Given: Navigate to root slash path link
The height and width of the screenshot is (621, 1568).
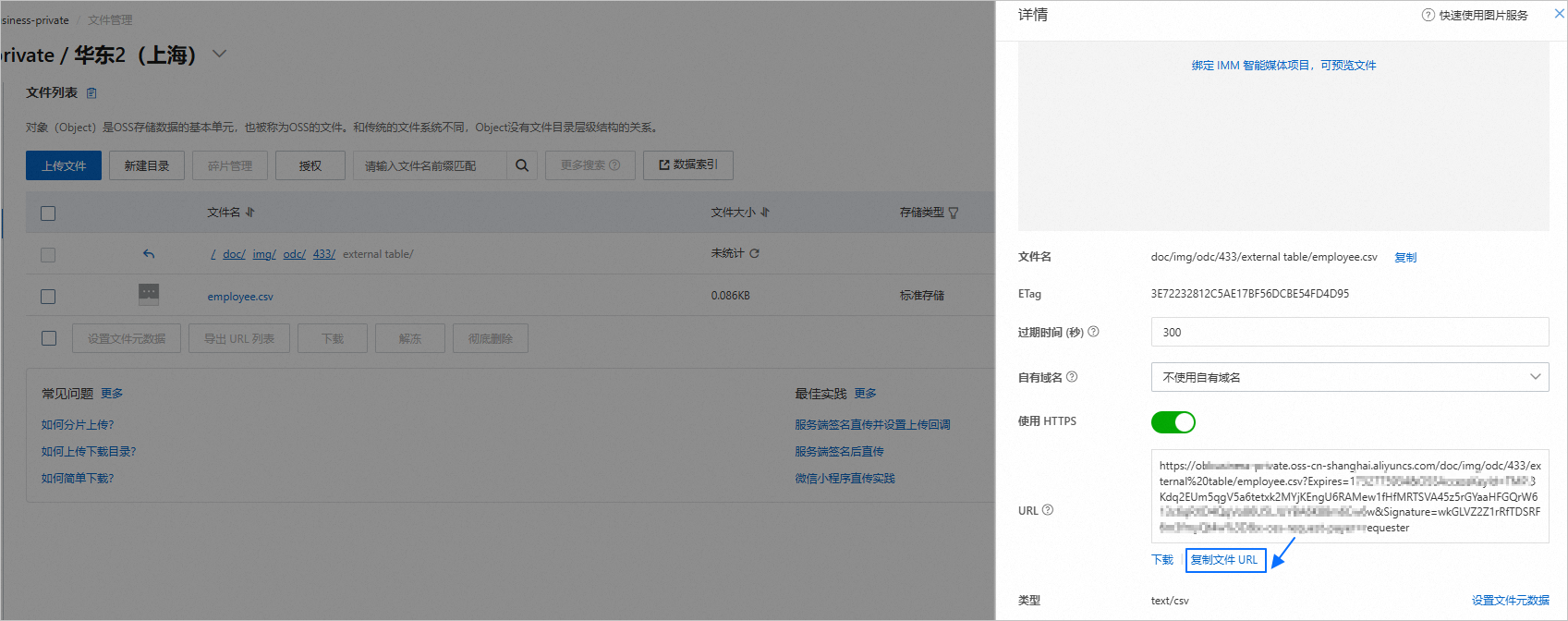Looking at the screenshot, I should pos(213,254).
